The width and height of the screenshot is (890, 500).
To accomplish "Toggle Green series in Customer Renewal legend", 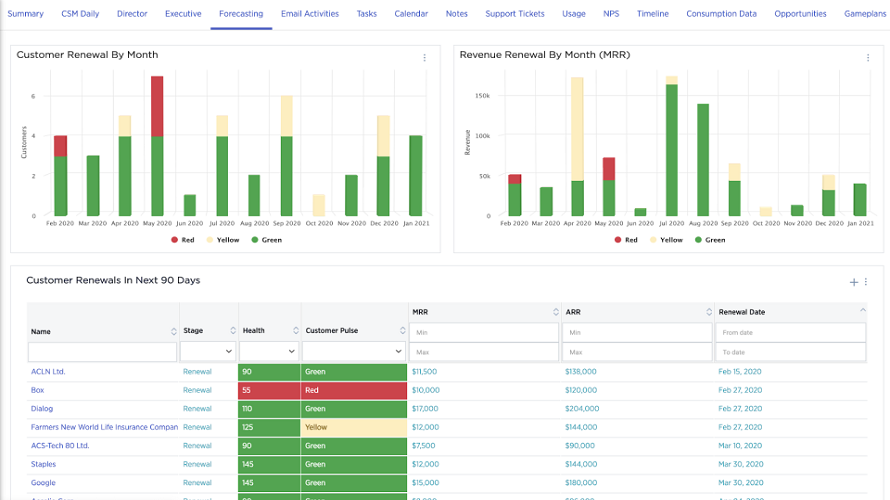I will click(x=267, y=240).
